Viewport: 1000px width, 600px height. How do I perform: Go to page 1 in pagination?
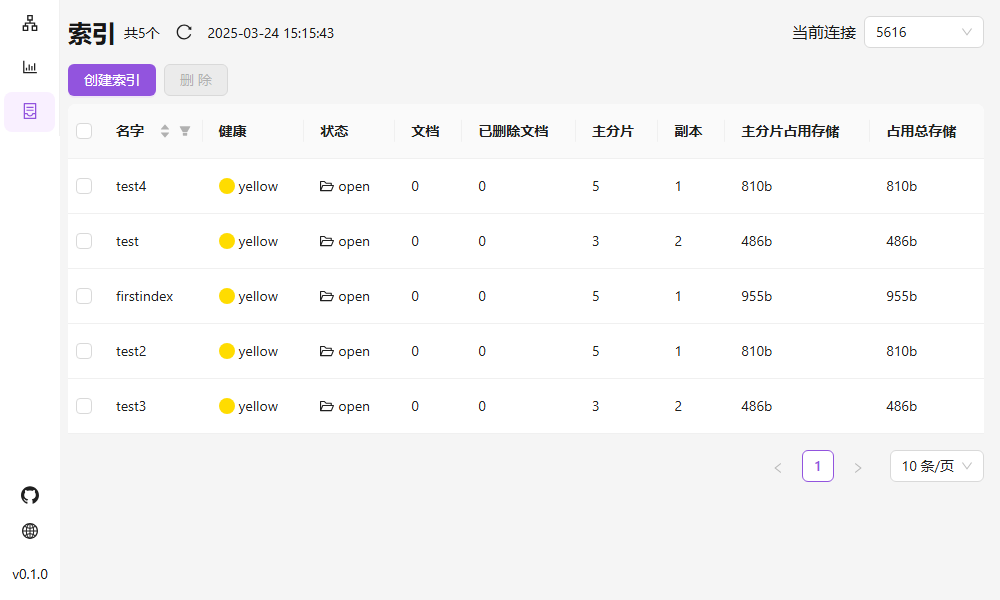click(817, 466)
